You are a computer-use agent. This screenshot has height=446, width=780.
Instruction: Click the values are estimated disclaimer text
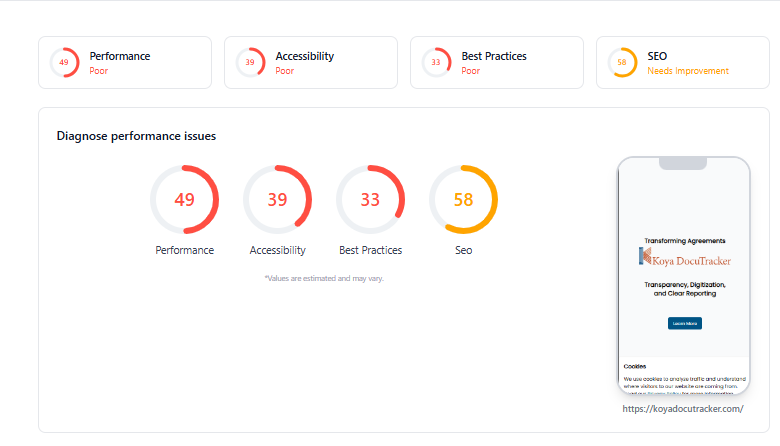[x=324, y=278]
